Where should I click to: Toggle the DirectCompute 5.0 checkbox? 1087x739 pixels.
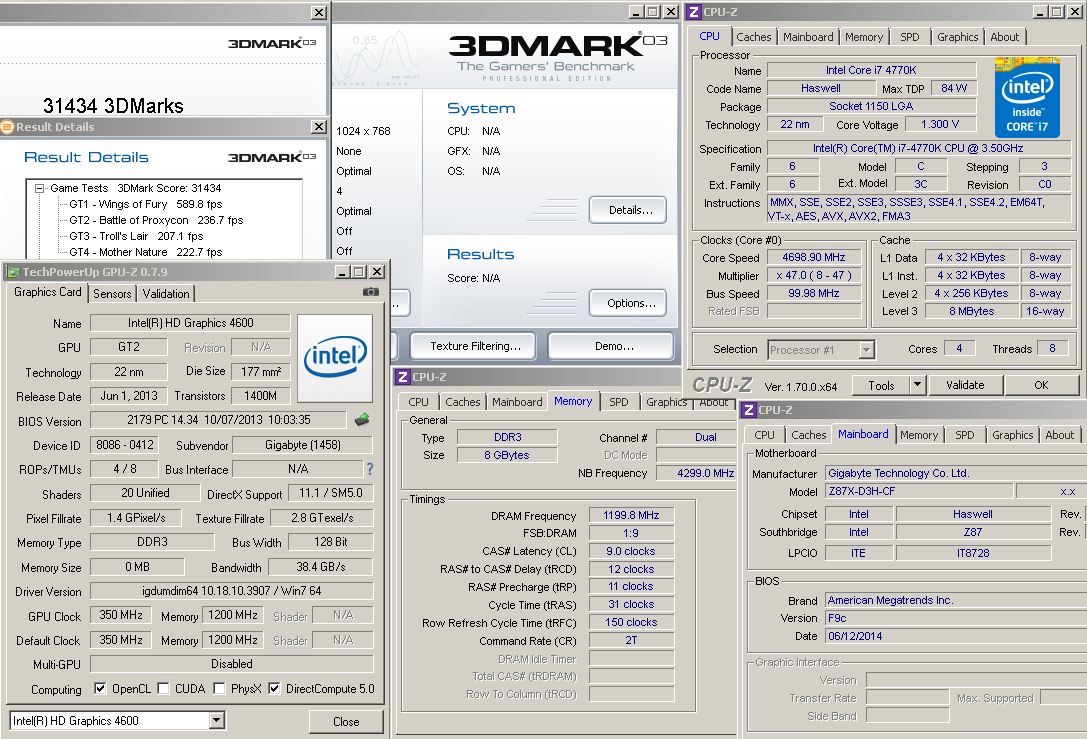pos(274,688)
